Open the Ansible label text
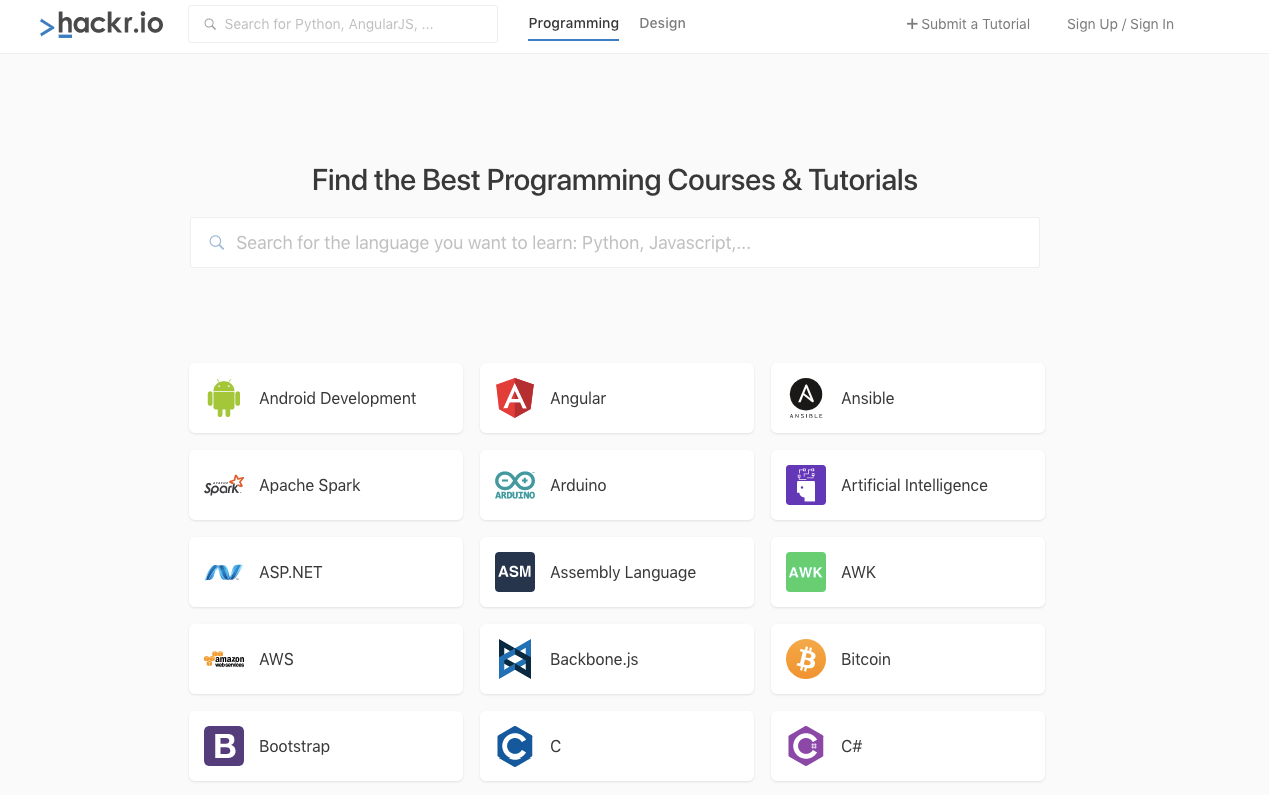The image size is (1269, 795). point(867,398)
